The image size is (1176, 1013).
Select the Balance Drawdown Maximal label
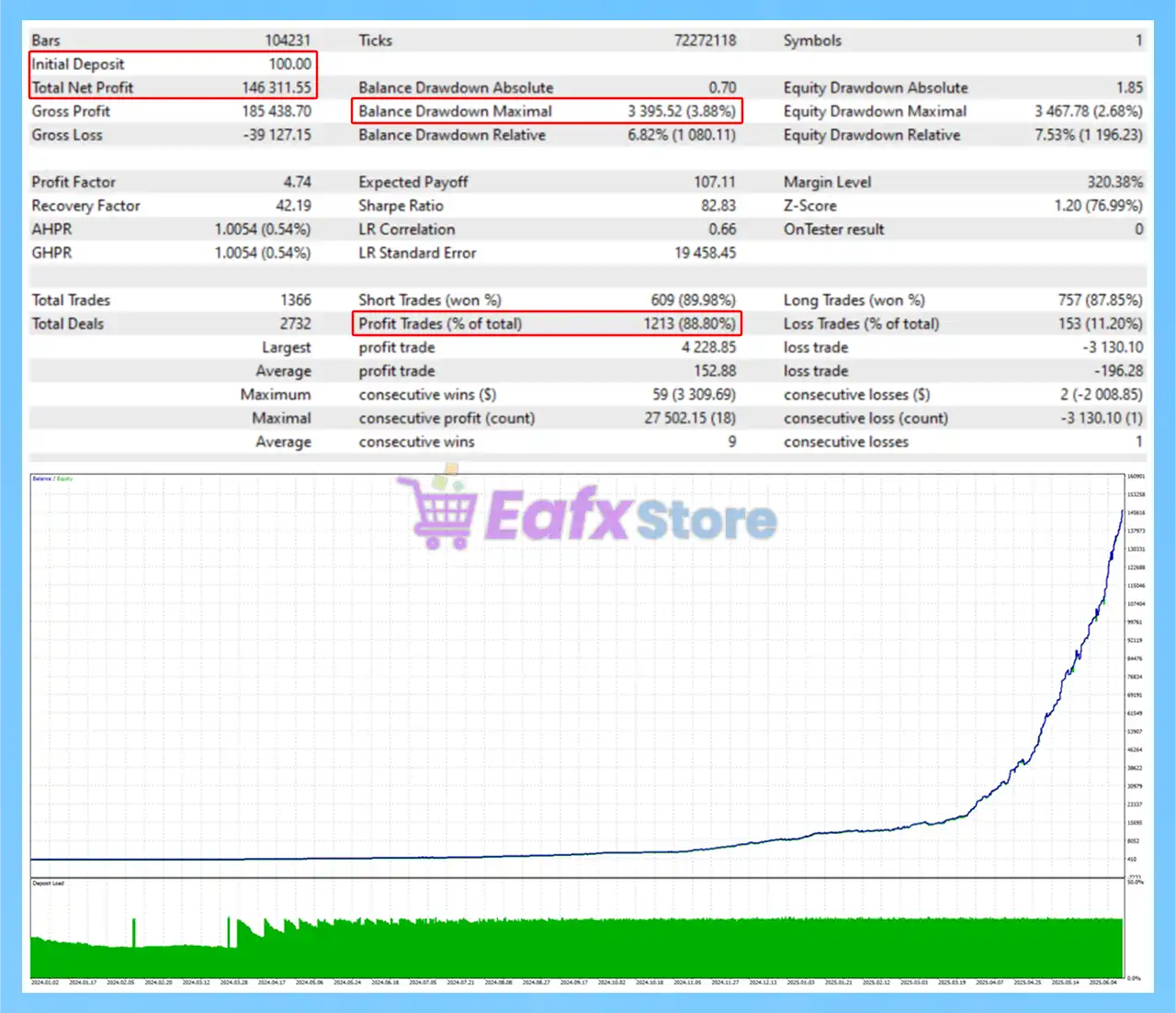(455, 111)
